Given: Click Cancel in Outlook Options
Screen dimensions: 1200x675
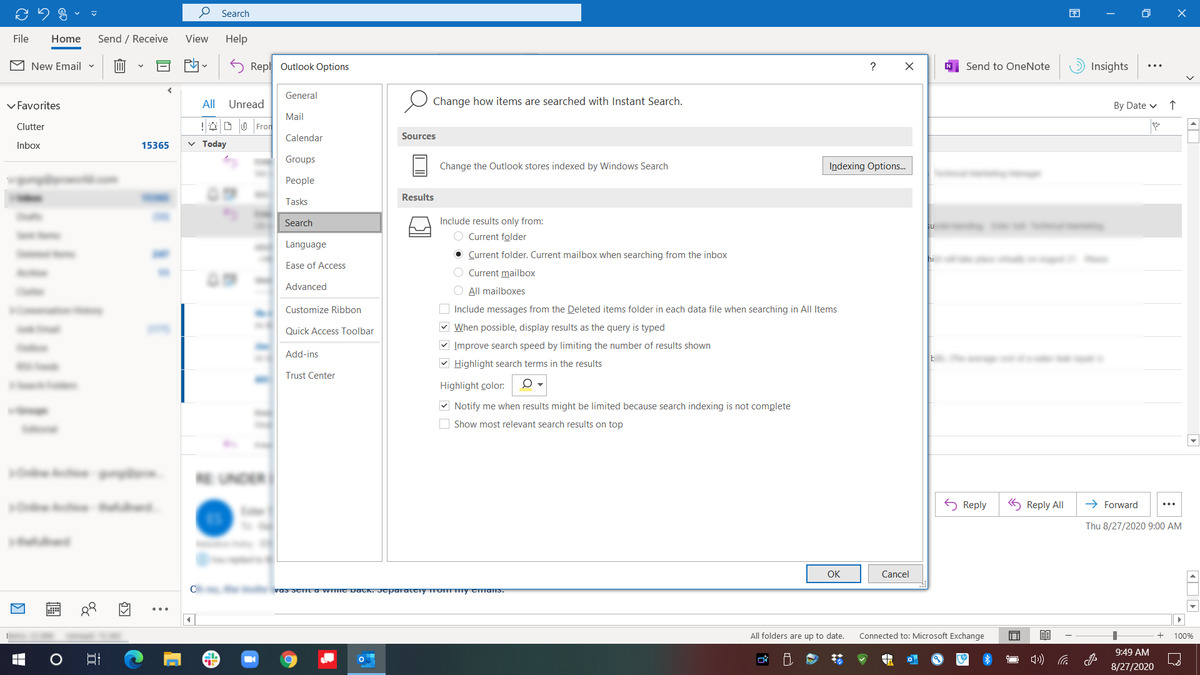Looking at the screenshot, I should (895, 574).
